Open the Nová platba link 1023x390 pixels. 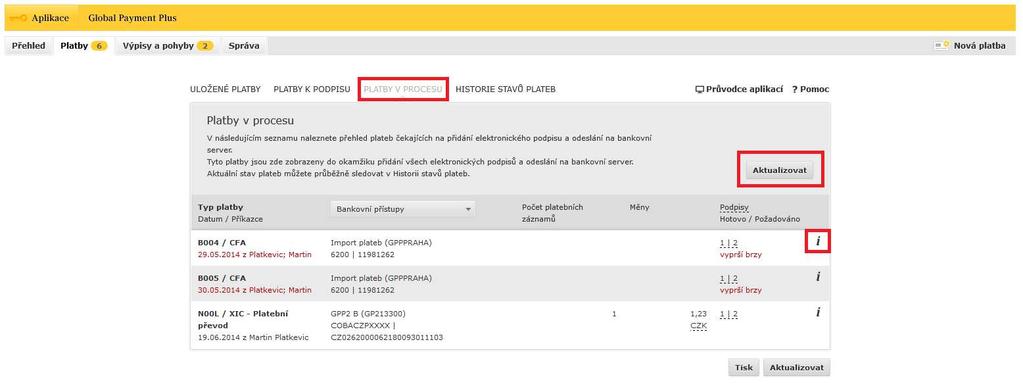(x=979, y=46)
